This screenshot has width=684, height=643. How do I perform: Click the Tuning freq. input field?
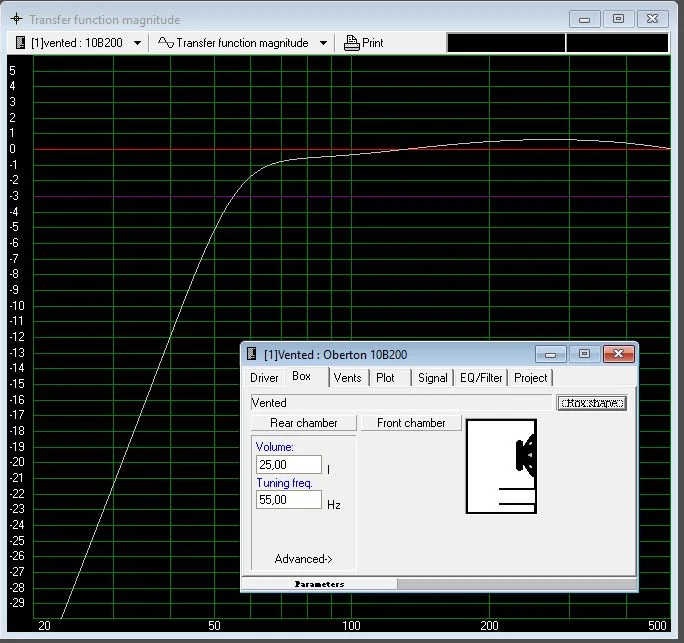click(x=289, y=499)
